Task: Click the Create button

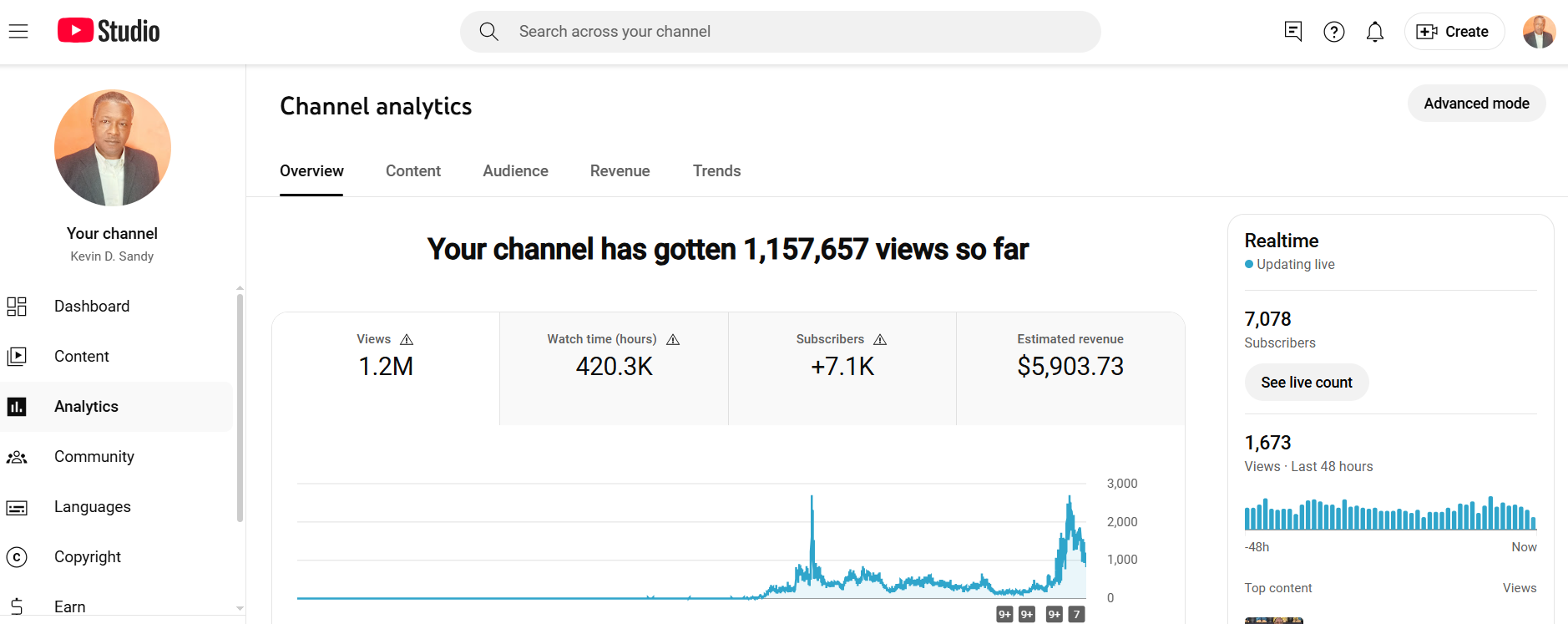Action: coord(1454,32)
